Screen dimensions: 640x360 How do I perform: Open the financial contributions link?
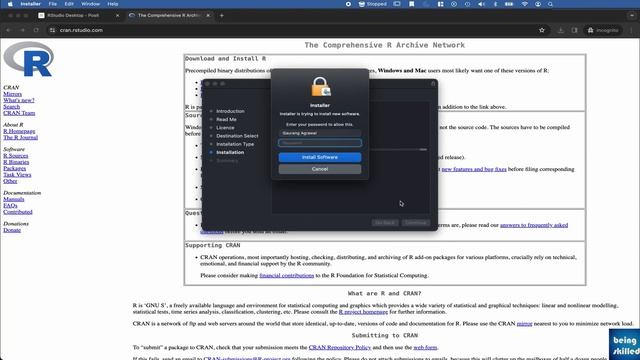[287, 276]
